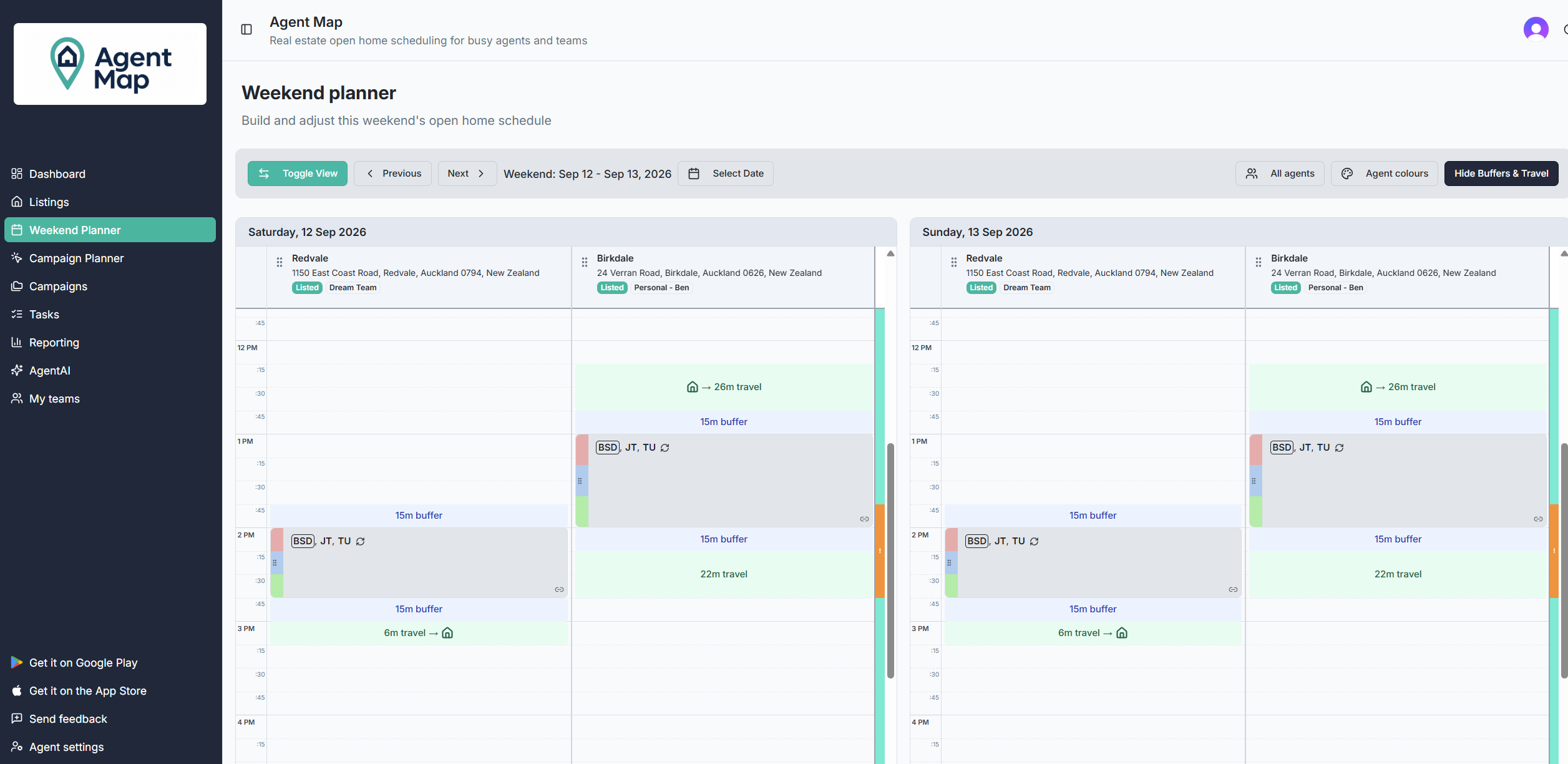1568x764 pixels.
Task: Click Saturday 22m travel block
Action: [724, 574]
